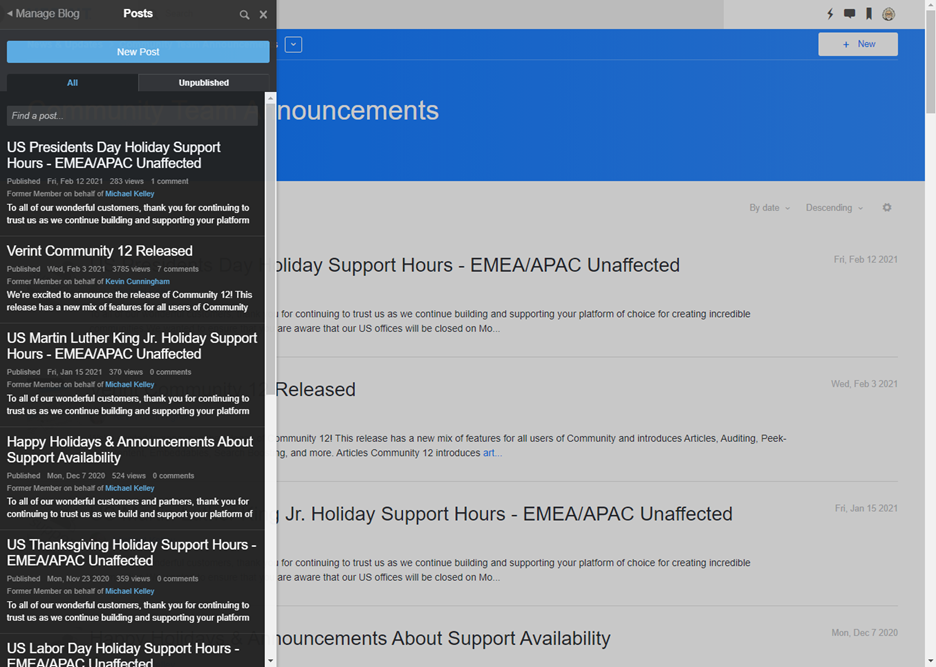
Task: Open the bookmarks icon in the top bar
Action: pyautogui.click(x=869, y=14)
